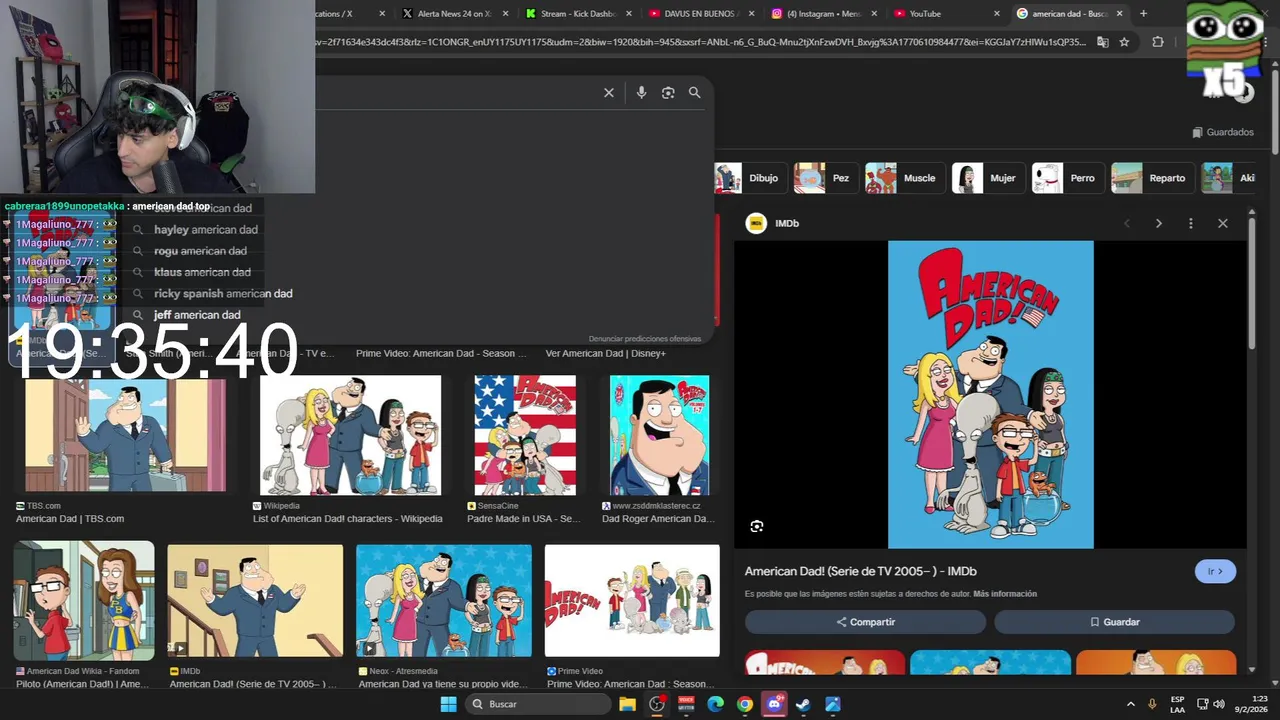Select suggestion hayley american dad
This screenshot has height=720, width=1280.
[206, 229]
